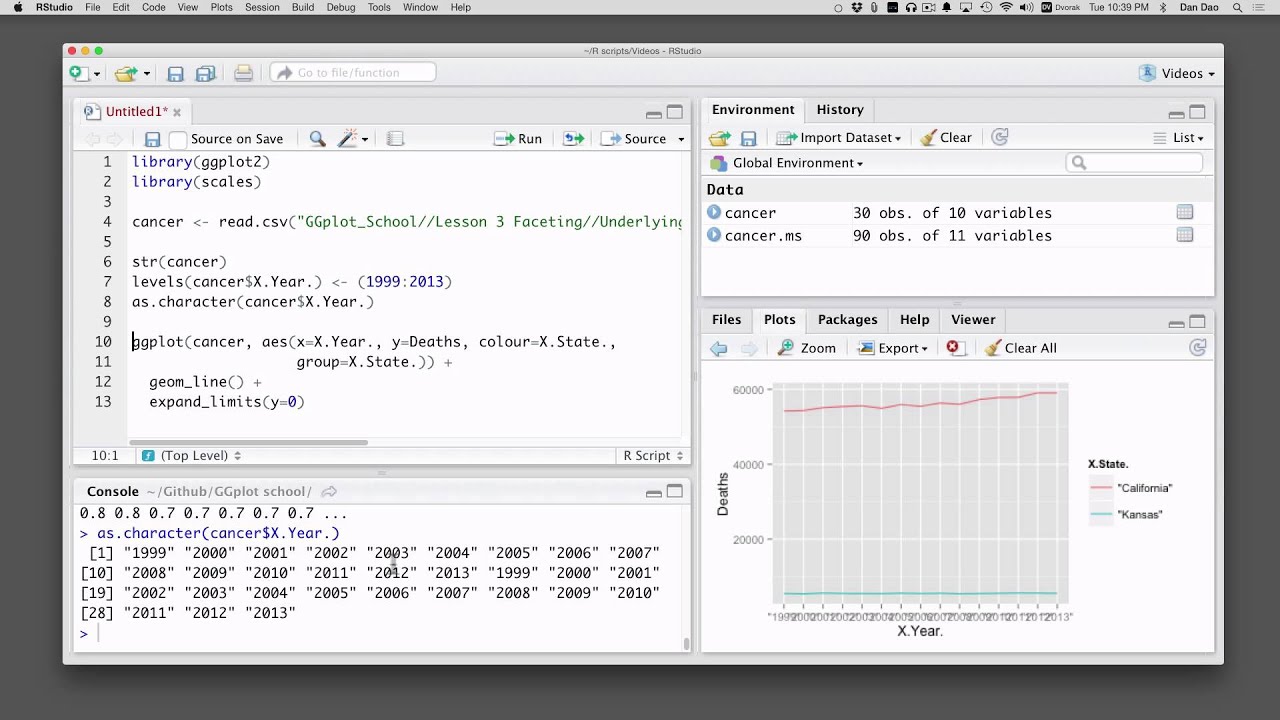Image resolution: width=1280 pixels, height=720 pixels.
Task: Click the Source button
Action: click(634, 139)
